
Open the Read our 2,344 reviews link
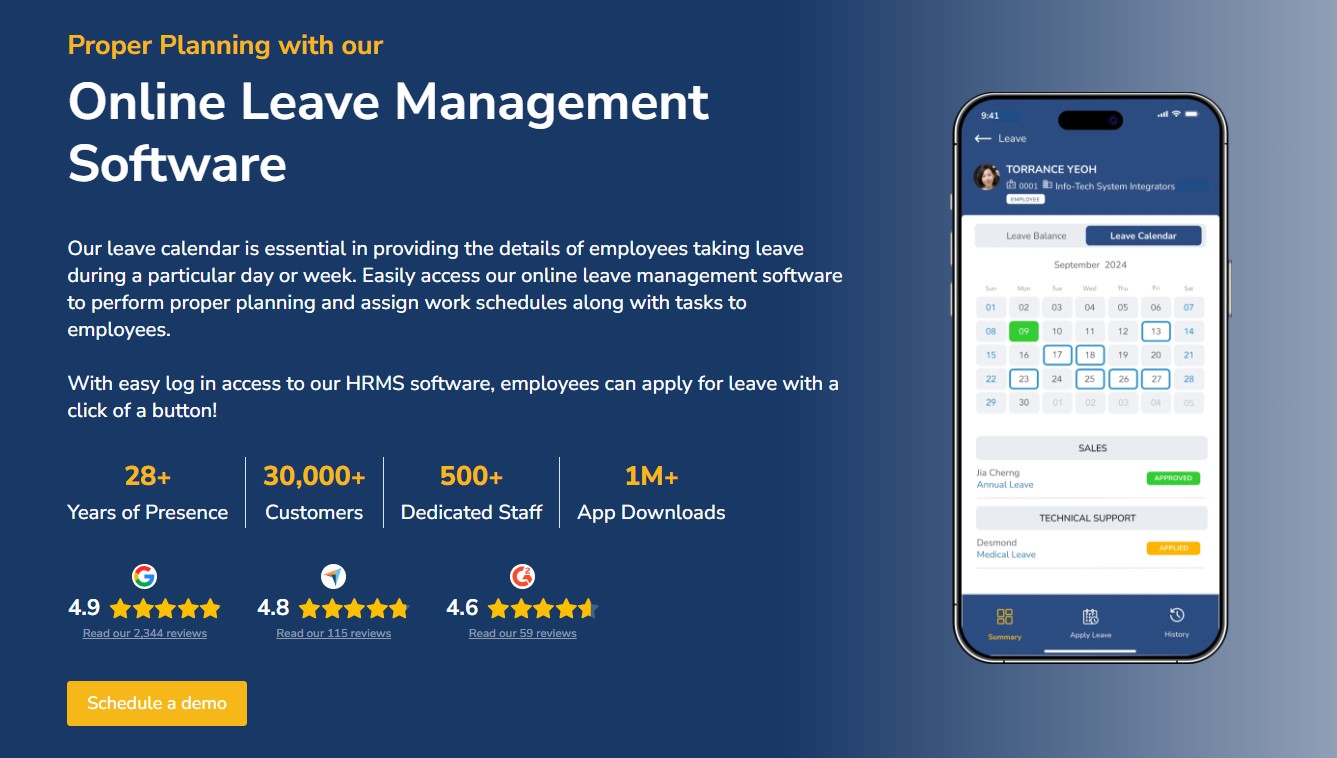pos(145,633)
